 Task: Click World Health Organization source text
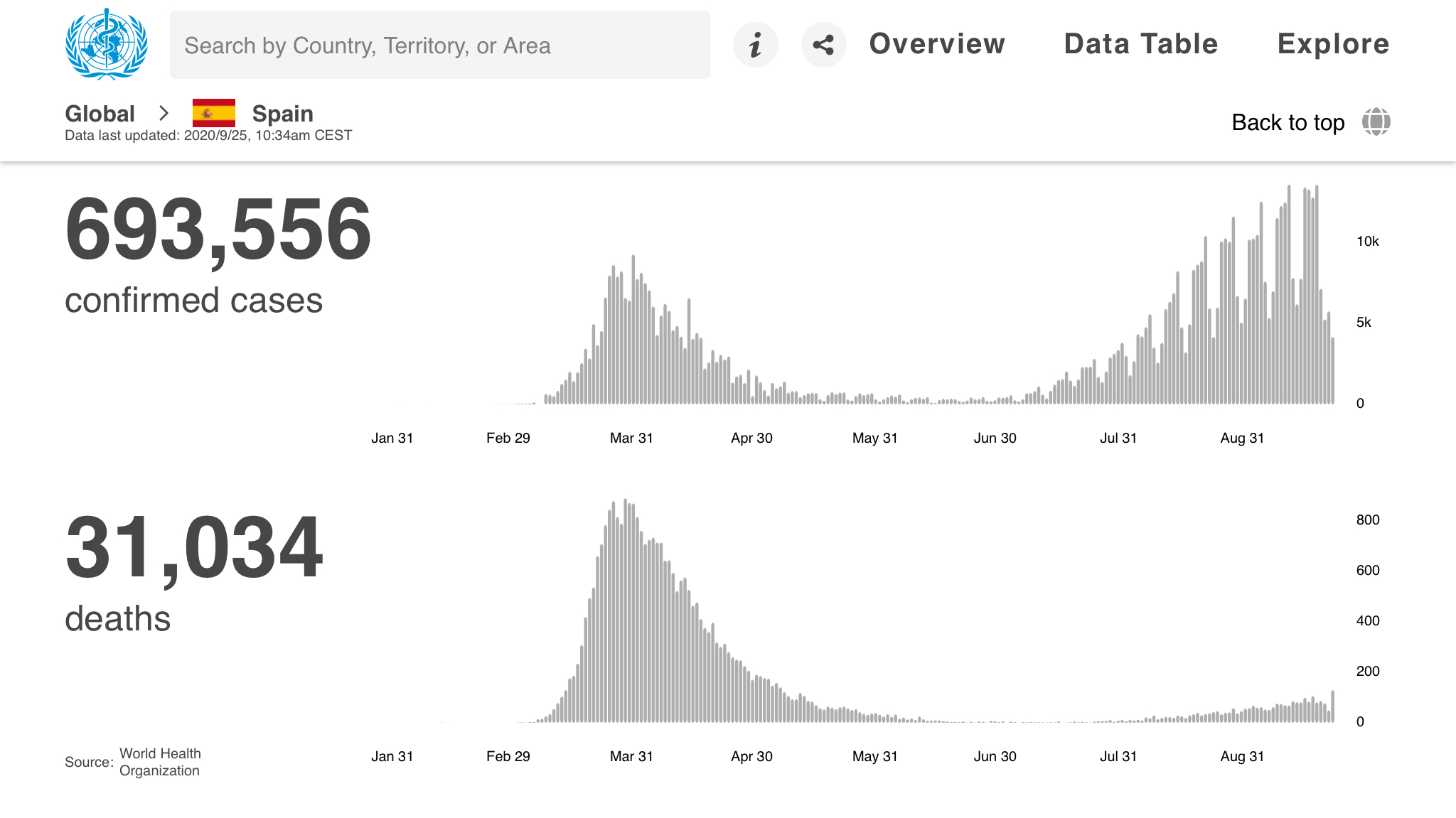[x=160, y=762]
